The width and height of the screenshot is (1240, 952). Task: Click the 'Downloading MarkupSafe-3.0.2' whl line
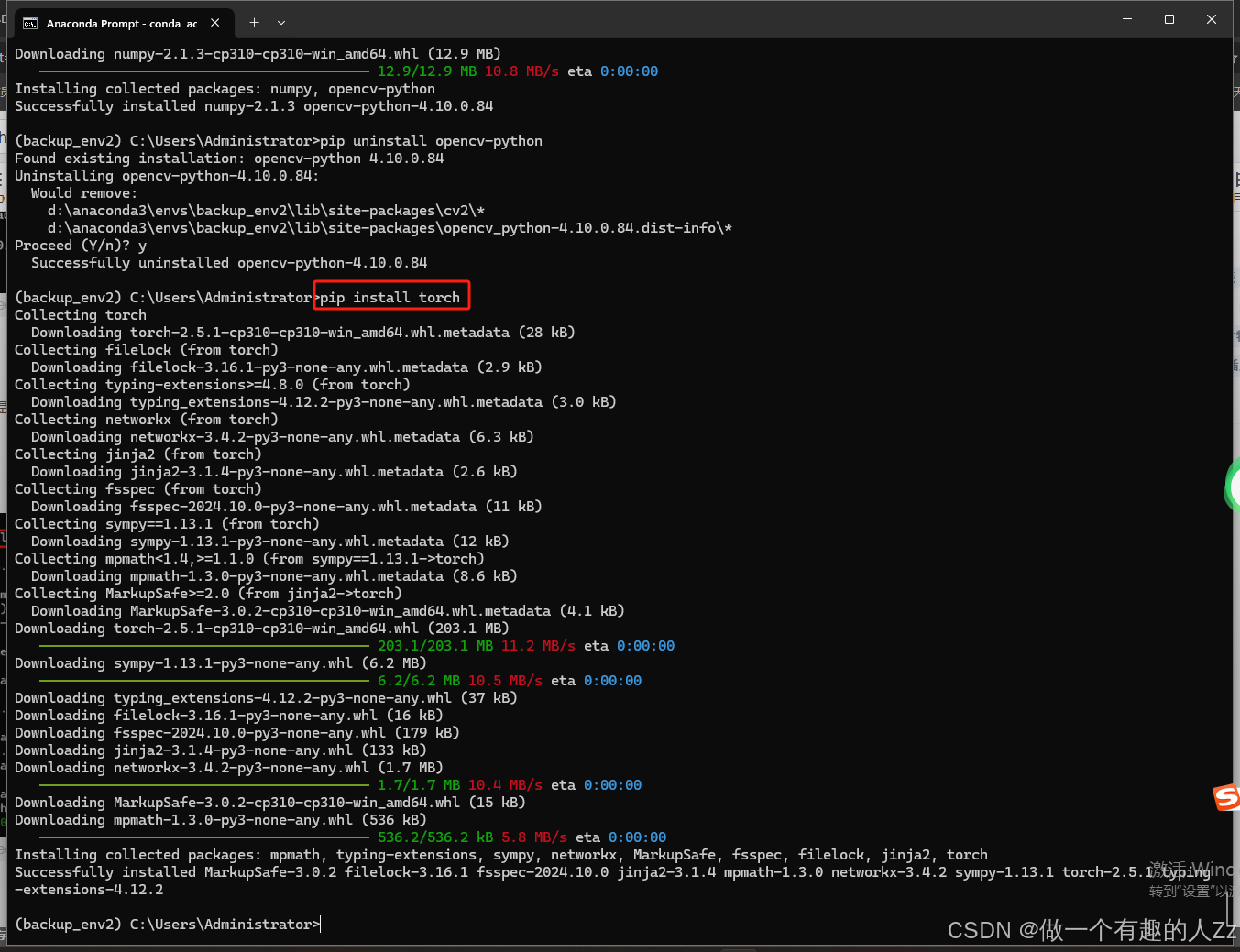coord(270,803)
